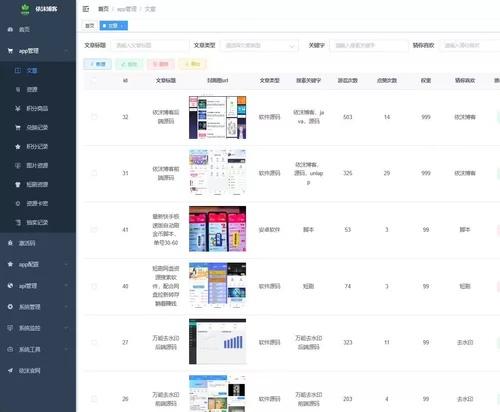Focus the 关键字 search input
This screenshot has width=500, height=412.
(x=369, y=45)
